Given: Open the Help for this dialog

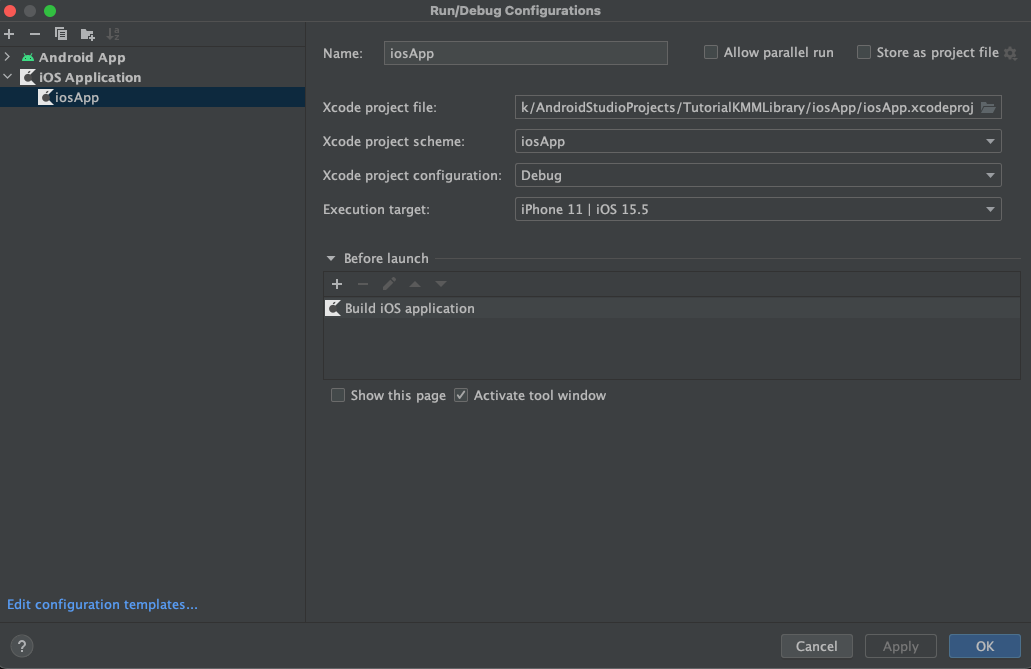Looking at the screenshot, I should (22, 646).
